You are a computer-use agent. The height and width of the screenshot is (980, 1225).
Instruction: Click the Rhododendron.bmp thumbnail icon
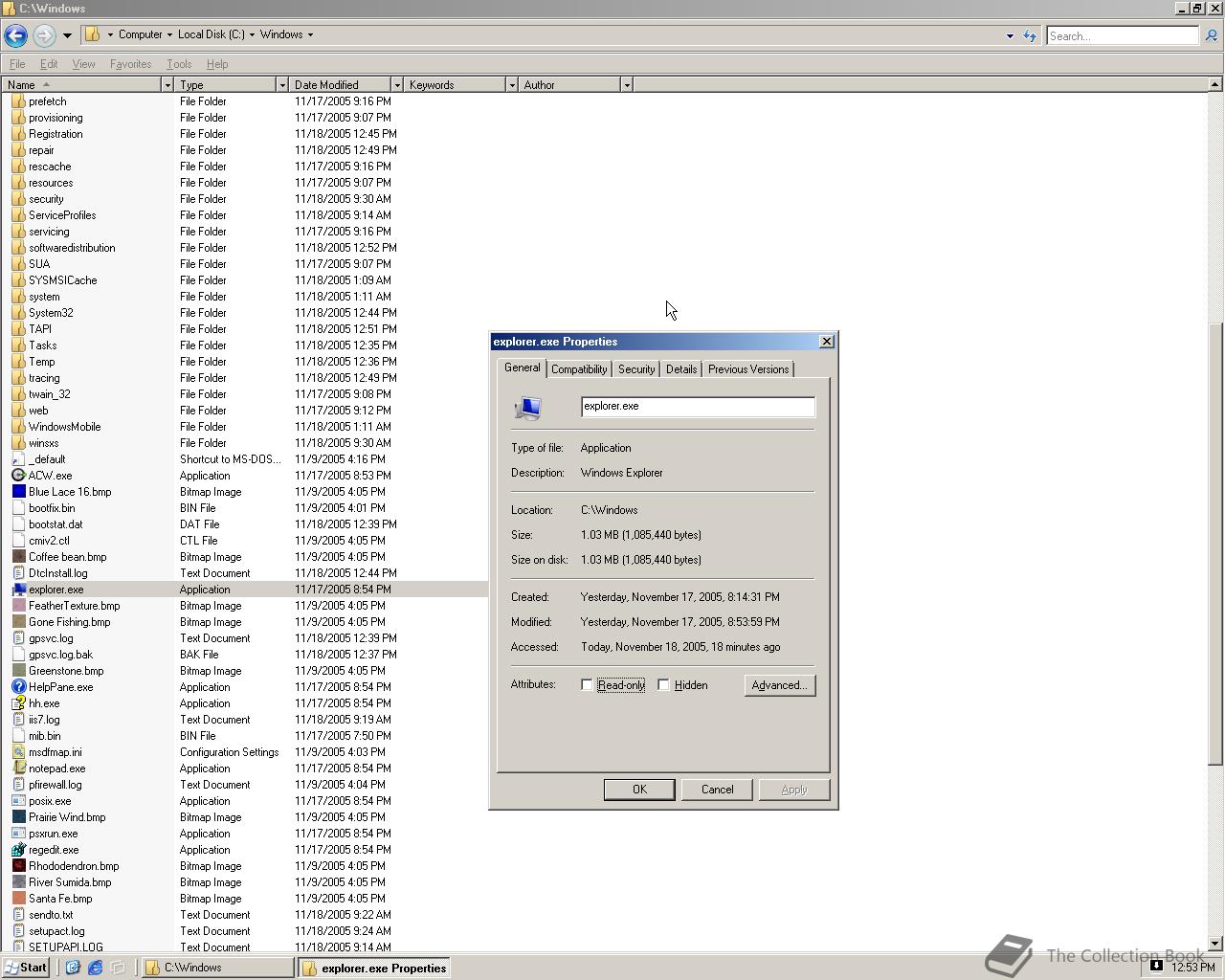pyautogui.click(x=18, y=866)
